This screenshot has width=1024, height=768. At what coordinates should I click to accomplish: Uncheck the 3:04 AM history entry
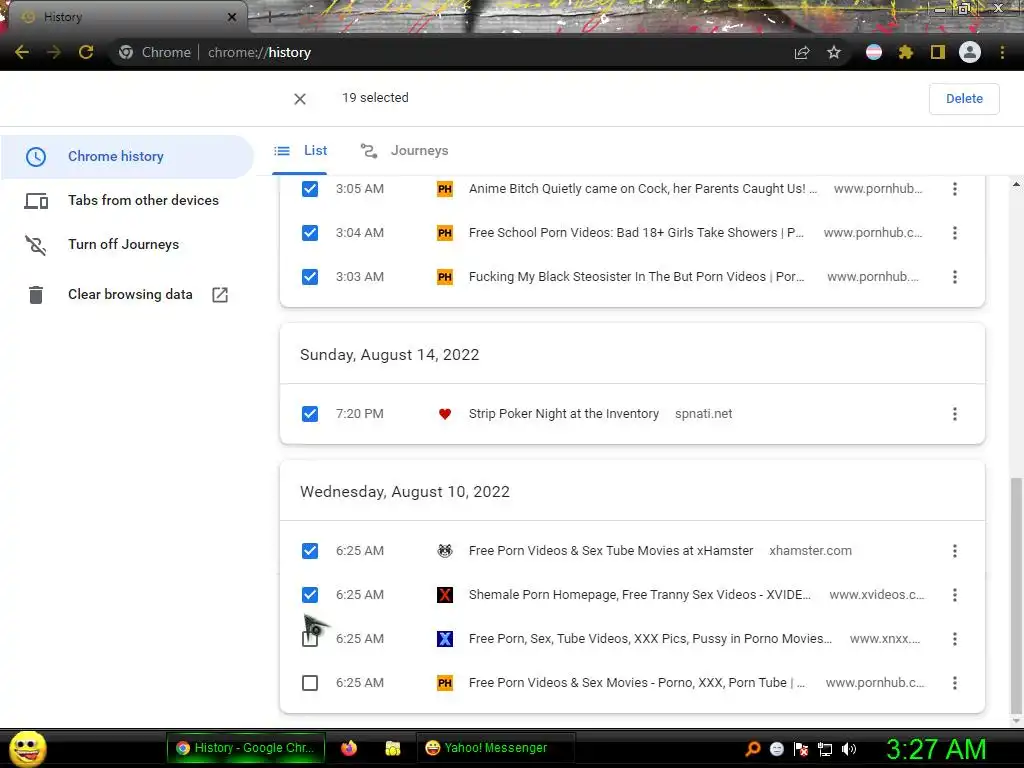[x=310, y=233]
